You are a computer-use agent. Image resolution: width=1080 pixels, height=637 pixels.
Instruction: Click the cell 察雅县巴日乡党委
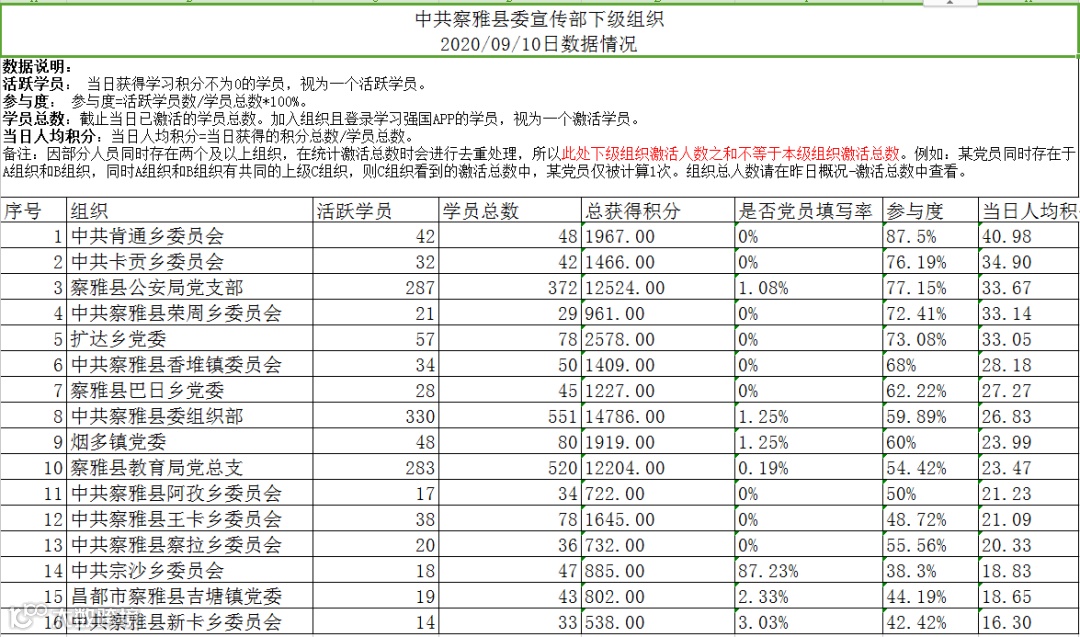pyautogui.click(x=190, y=390)
